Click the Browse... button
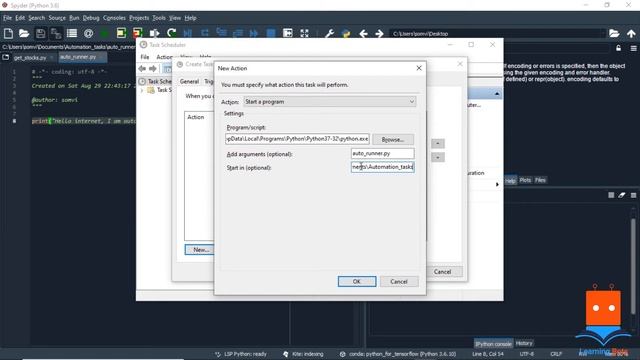This screenshot has width=640, height=360. pyautogui.click(x=393, y=140)
